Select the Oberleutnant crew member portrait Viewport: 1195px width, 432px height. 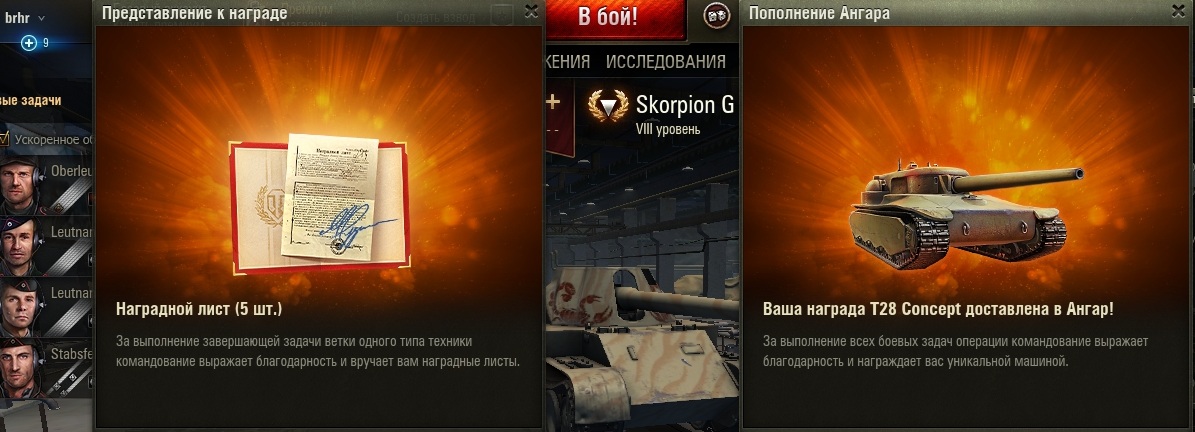point(21,184)
